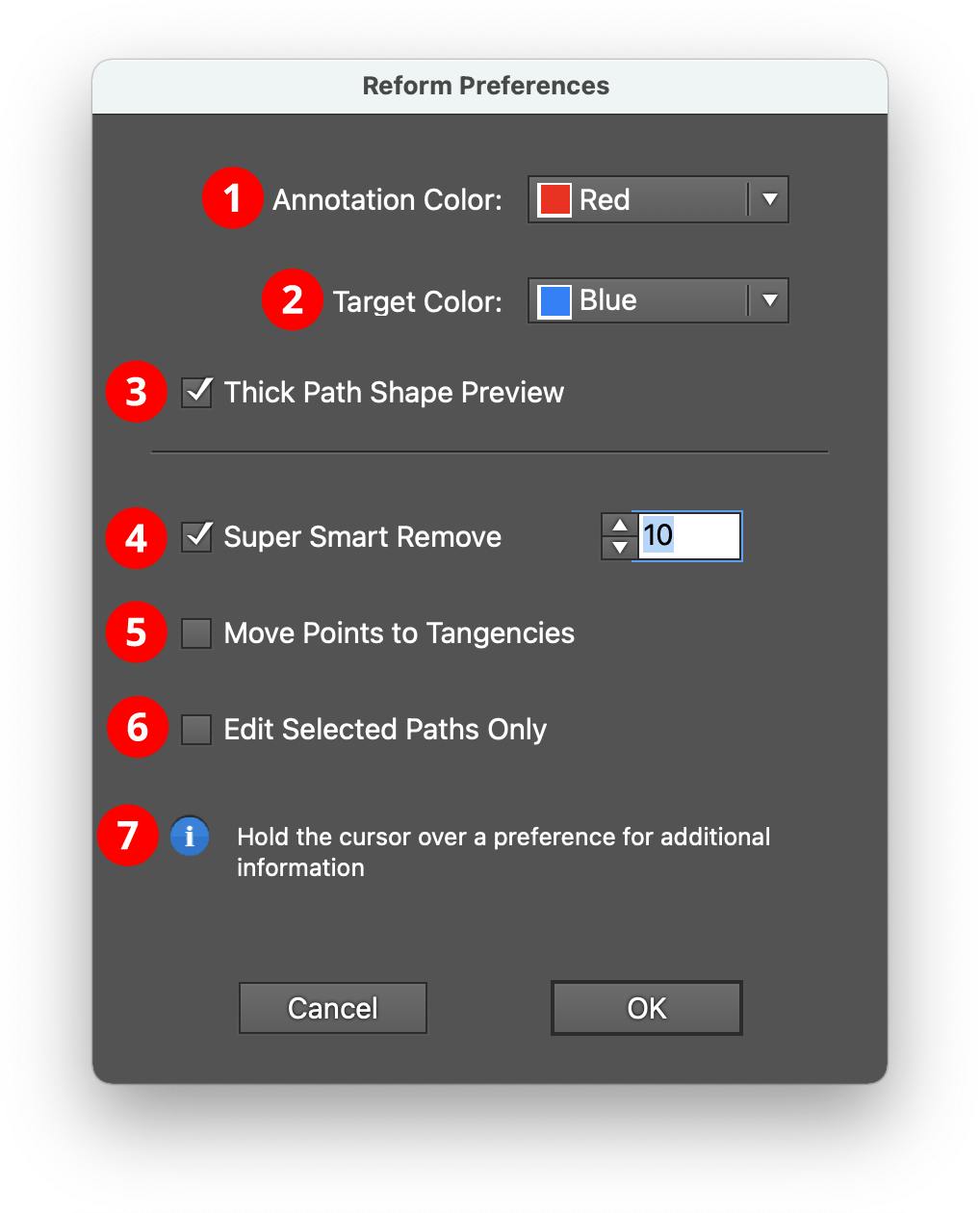Viewport: 980px width, 1213px height.
Task: Click the red badge numbered 6
Action: (135, 729)
